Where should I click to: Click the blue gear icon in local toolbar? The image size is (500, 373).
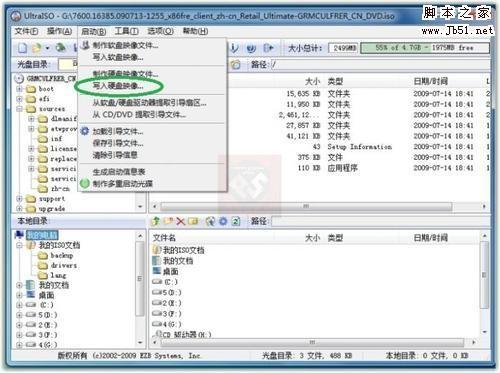pyautogui.click(x=223, y=221)
